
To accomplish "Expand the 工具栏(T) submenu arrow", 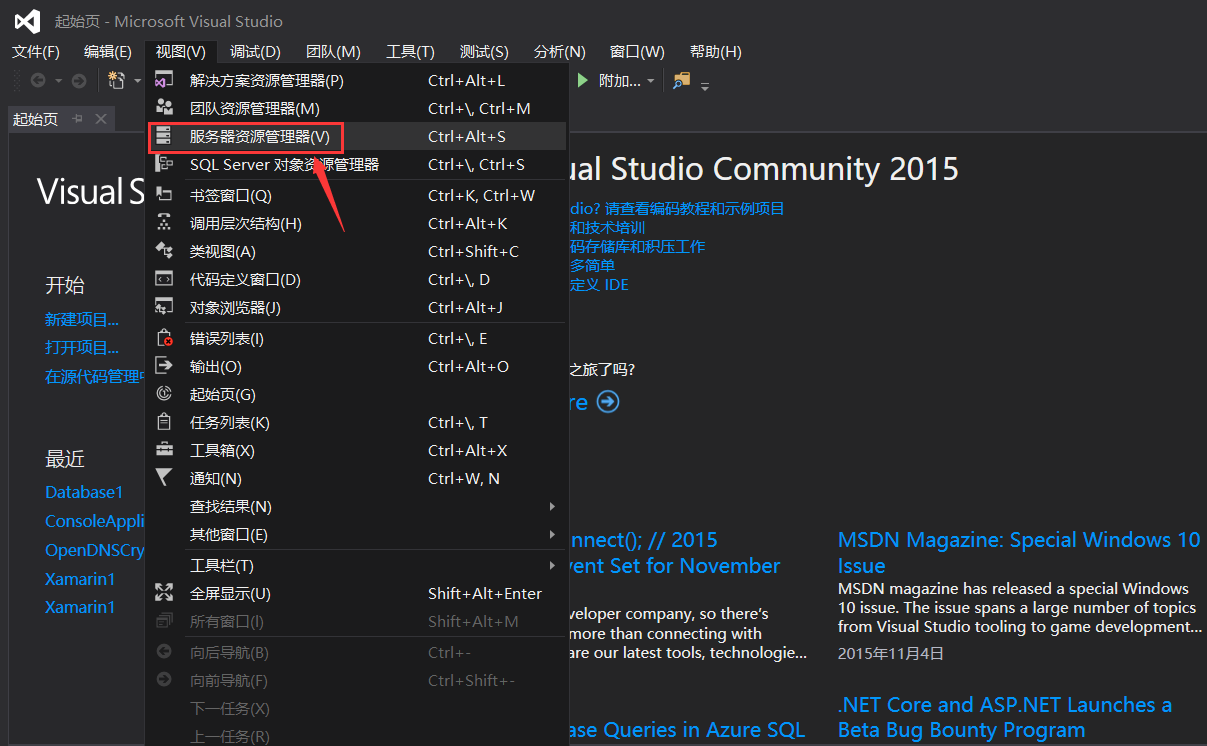I will 552,565.
